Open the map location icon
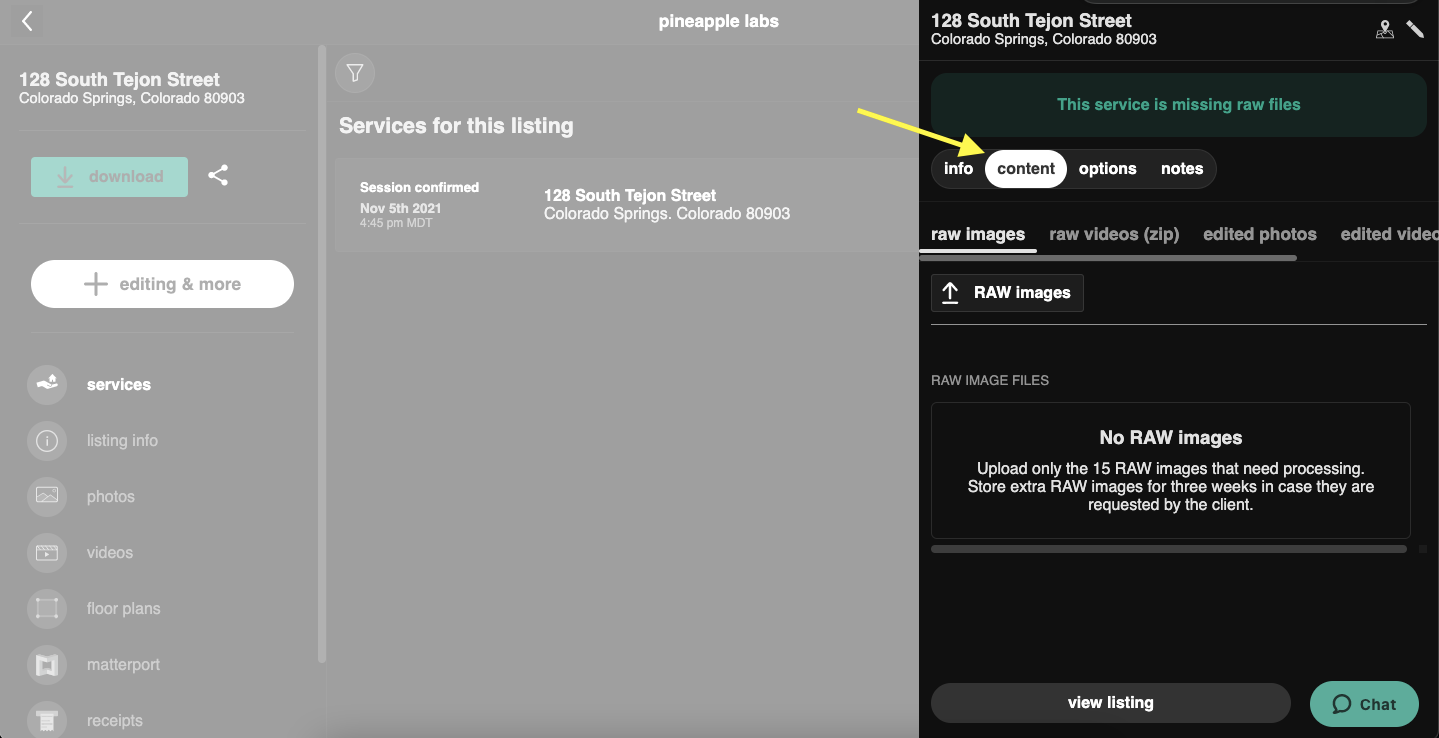The image size is (1439, 738). click(x=1384, y=29)
